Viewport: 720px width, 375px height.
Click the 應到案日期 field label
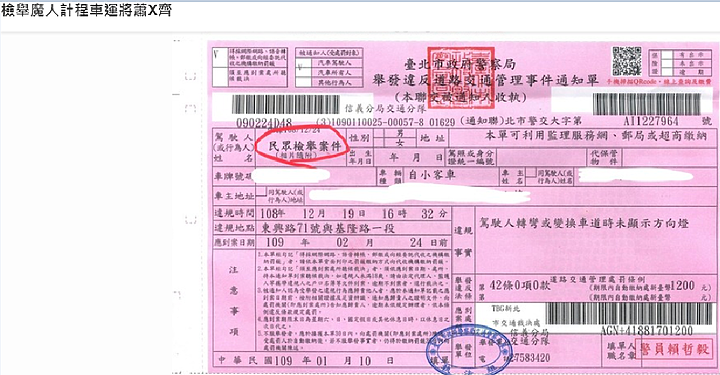point(234,242)
